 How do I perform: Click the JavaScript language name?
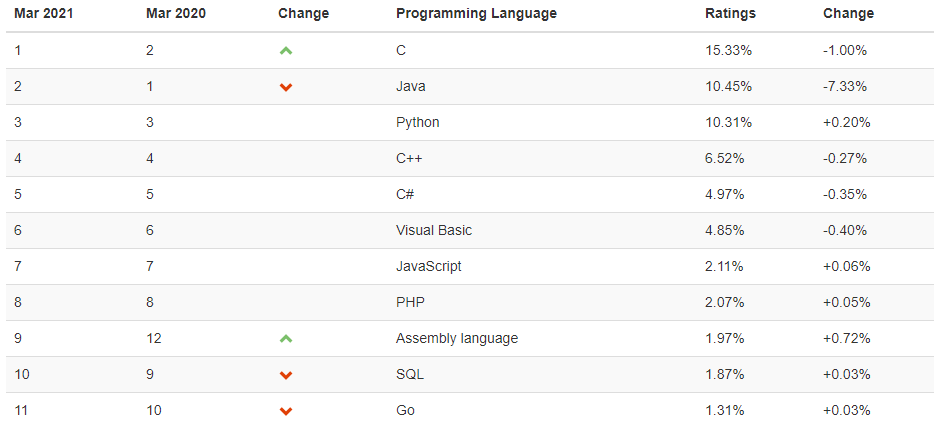coord(428,266)
